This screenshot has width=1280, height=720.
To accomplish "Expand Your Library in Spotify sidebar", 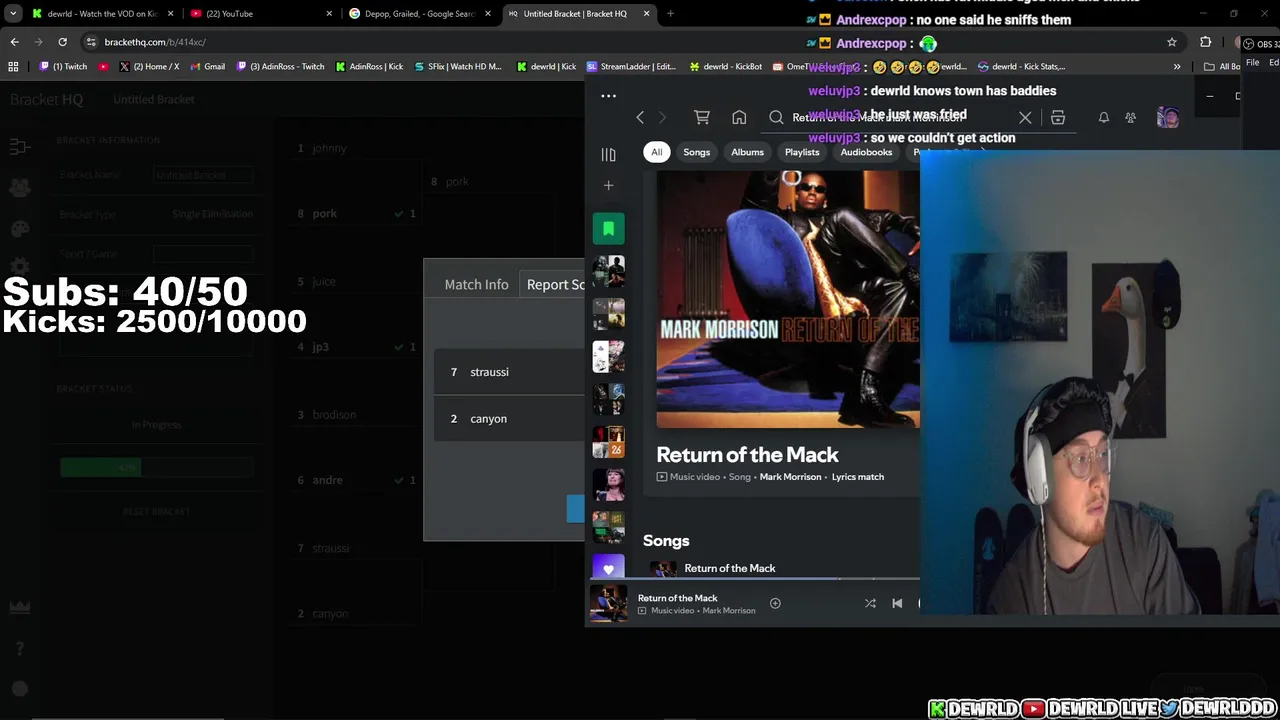I will [x=608, y=154].
